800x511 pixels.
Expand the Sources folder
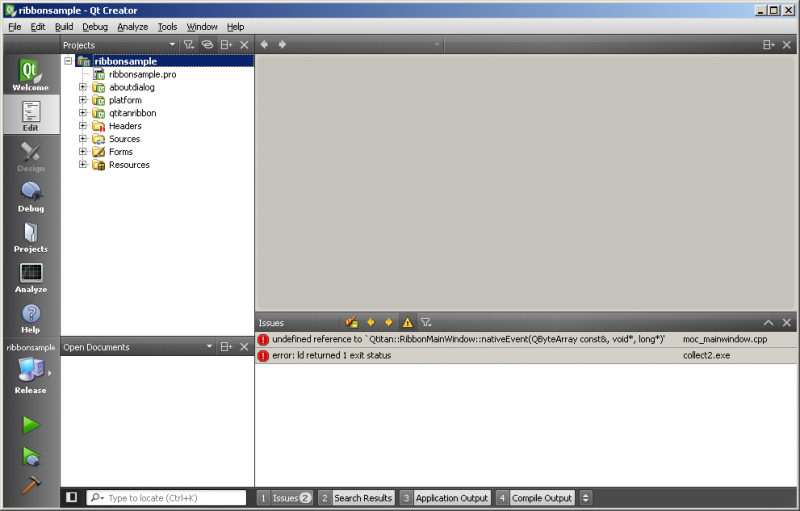tap(83, 139)
